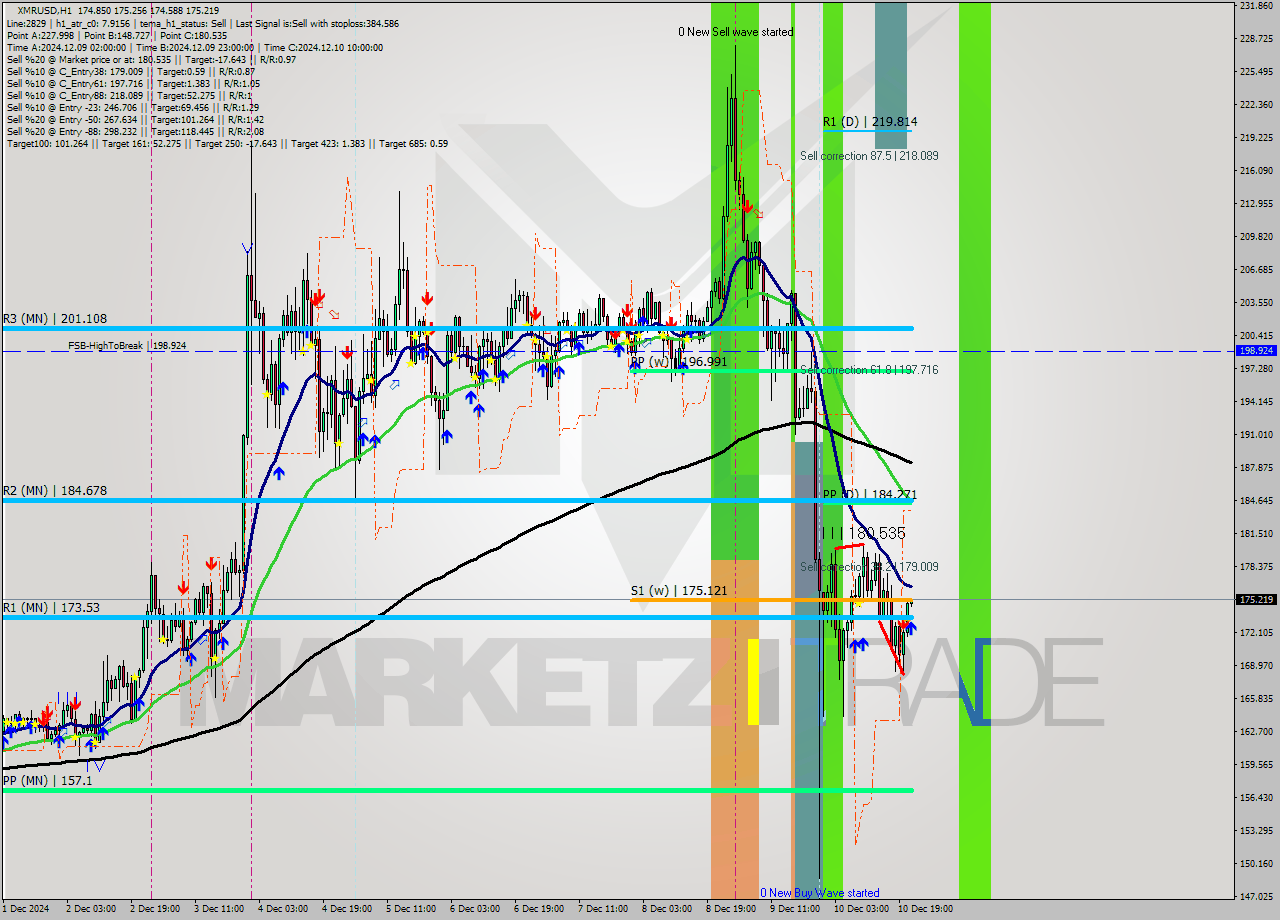Click 'Sell correction 61.8 | 197.716' label
1280x920 pixels.
(869, 370)
